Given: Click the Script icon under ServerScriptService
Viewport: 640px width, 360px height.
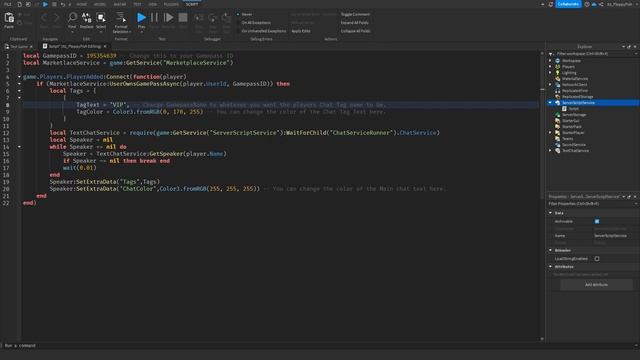Looking at the screenshot, I should [564, 109].
